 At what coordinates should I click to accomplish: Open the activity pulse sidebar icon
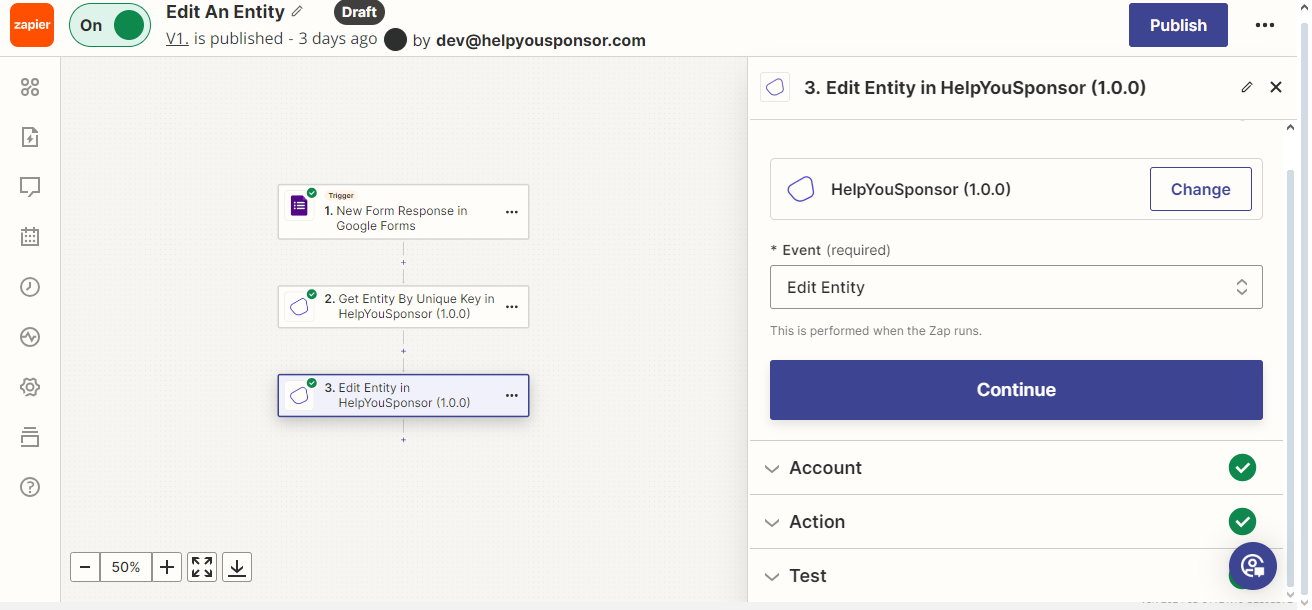click(x=30, y=337)
